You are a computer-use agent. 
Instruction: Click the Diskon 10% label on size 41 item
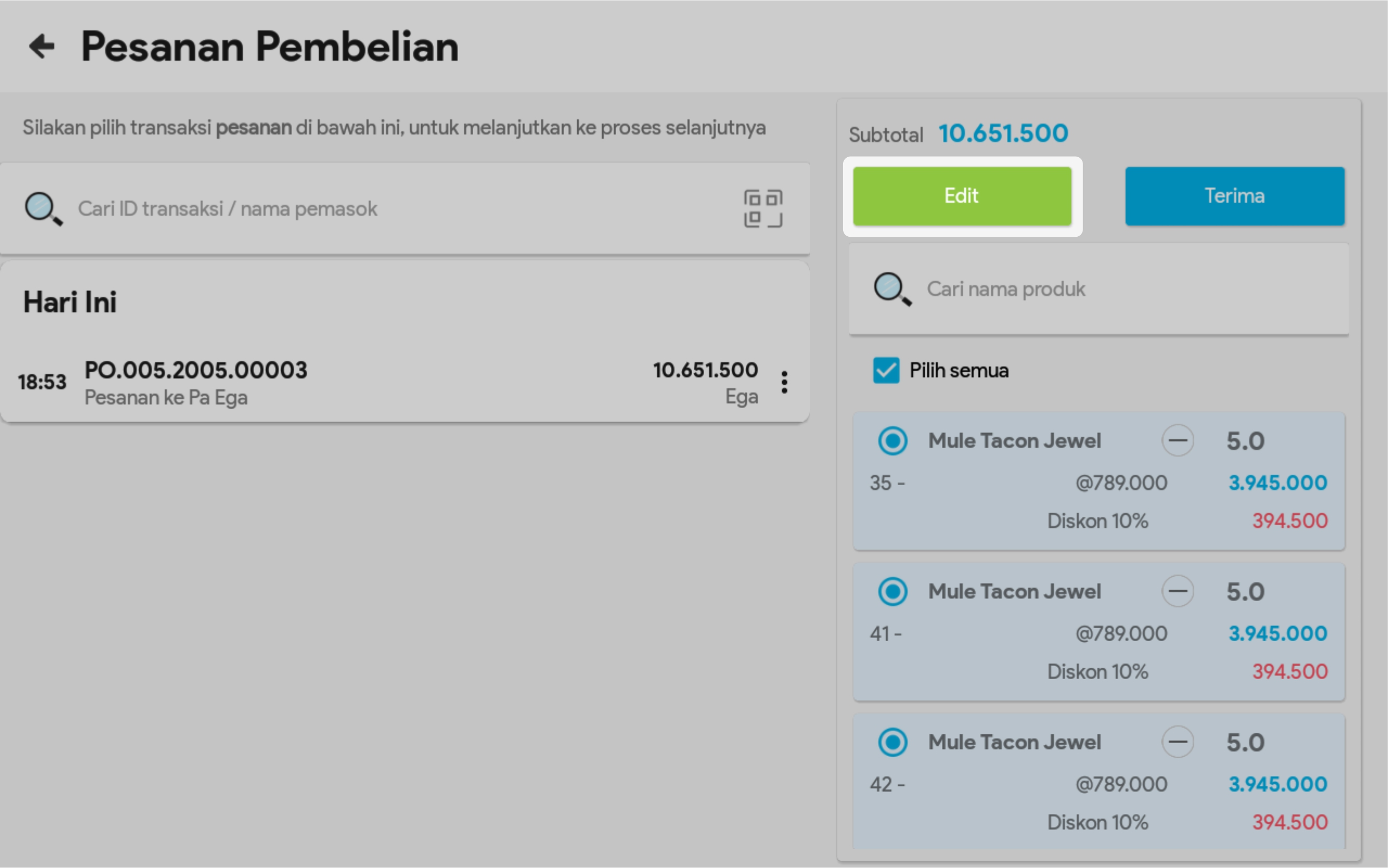coord(1097,672)
